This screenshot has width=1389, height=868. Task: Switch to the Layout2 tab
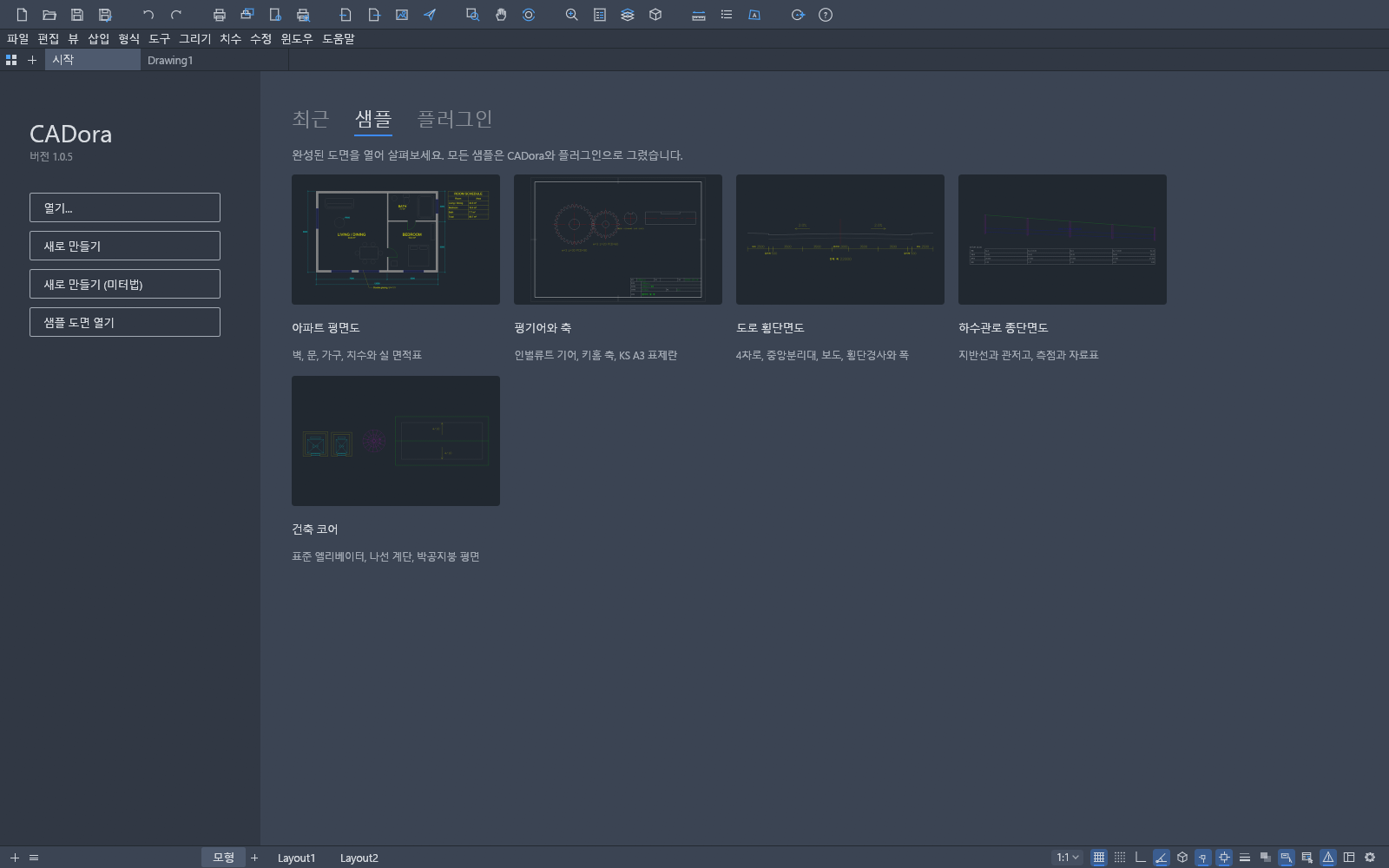point(359,858)
